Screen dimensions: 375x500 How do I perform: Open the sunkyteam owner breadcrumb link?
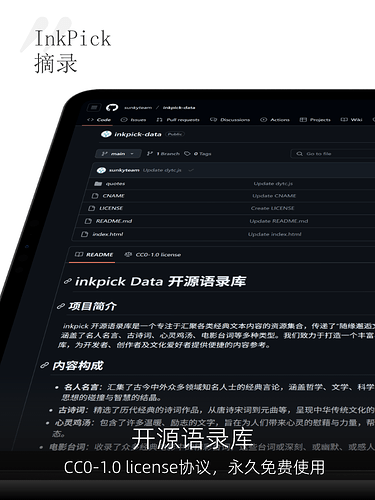pyautogui.click(x=138, y=108)
